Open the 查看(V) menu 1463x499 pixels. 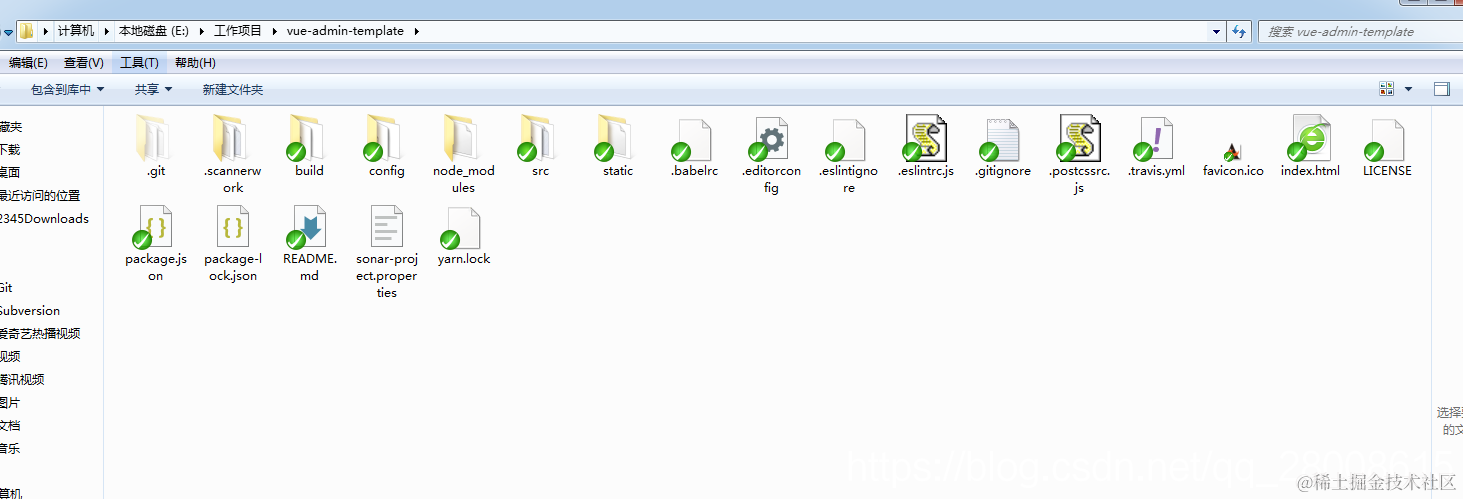pos(84,63)
